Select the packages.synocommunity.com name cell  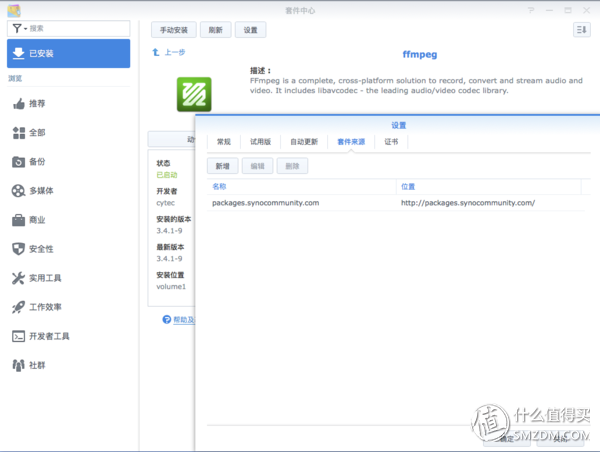[x=266, y=203]
